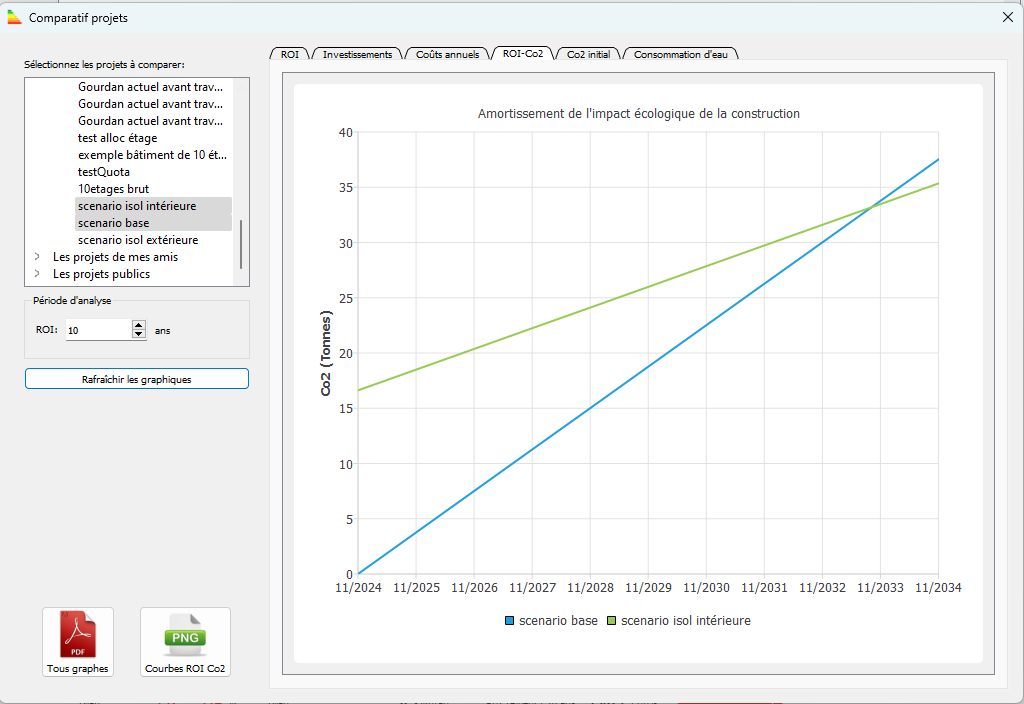Select the 10etages brut project
1024x704 pixels.
[114, 189]
